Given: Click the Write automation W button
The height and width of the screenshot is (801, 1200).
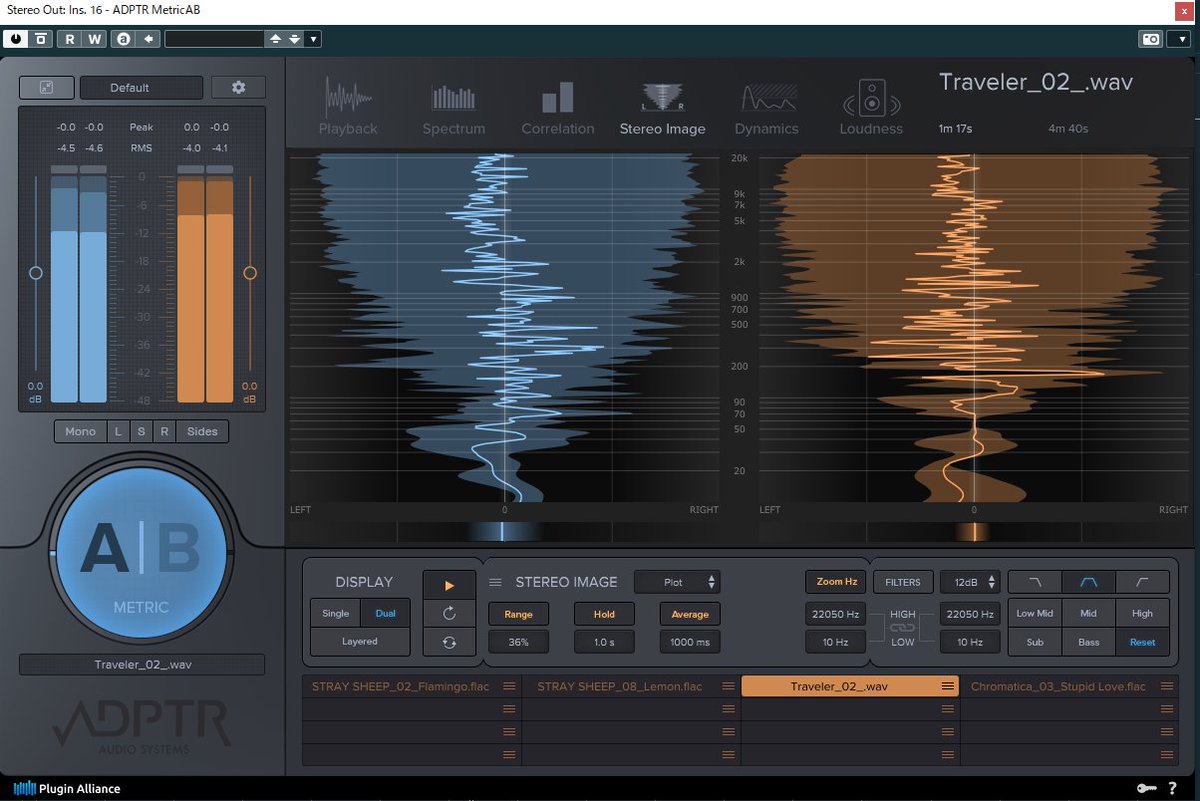Looking at the screenshot, I should (x=94, y=39).
